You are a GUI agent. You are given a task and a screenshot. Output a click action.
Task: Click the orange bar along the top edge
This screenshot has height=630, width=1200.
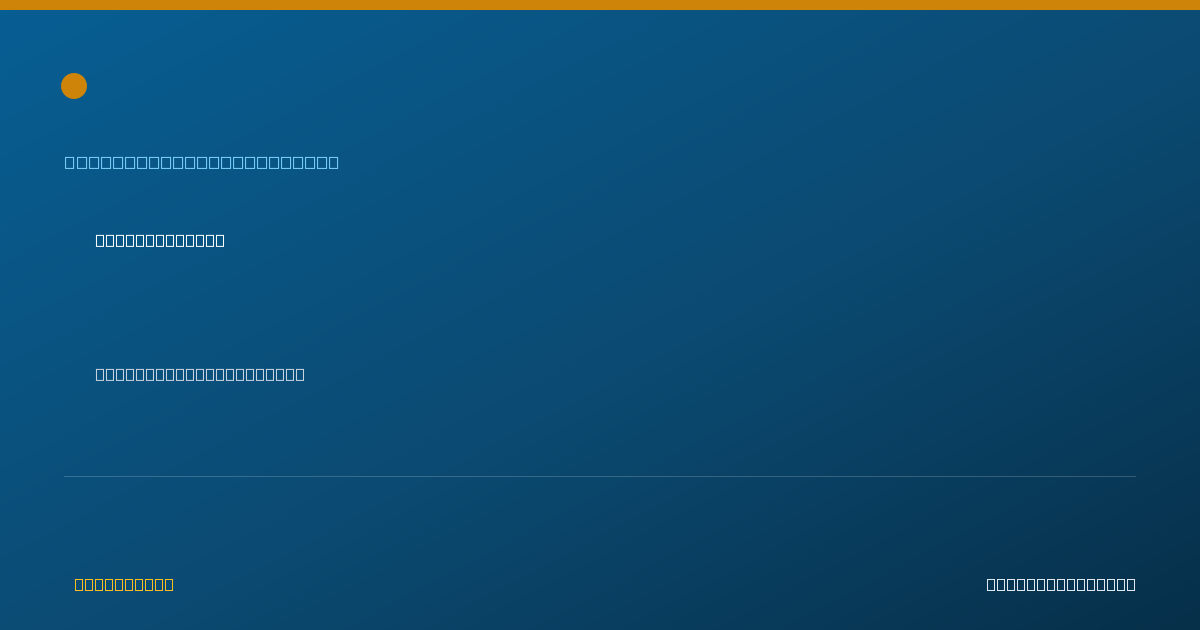[x=600, y=5]
